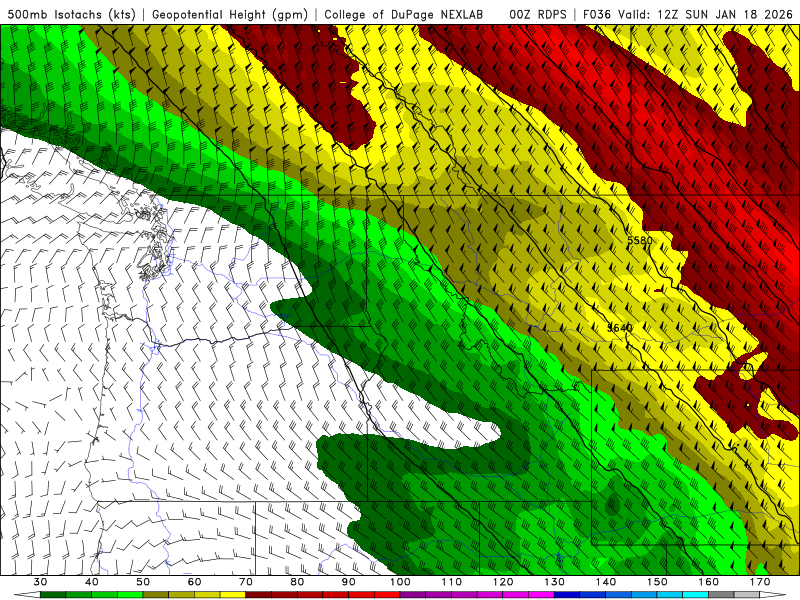Click the "130" value on the color scale
Image resolution: width=800 pixels, height=600 pixels.
(x=555, y=582)
